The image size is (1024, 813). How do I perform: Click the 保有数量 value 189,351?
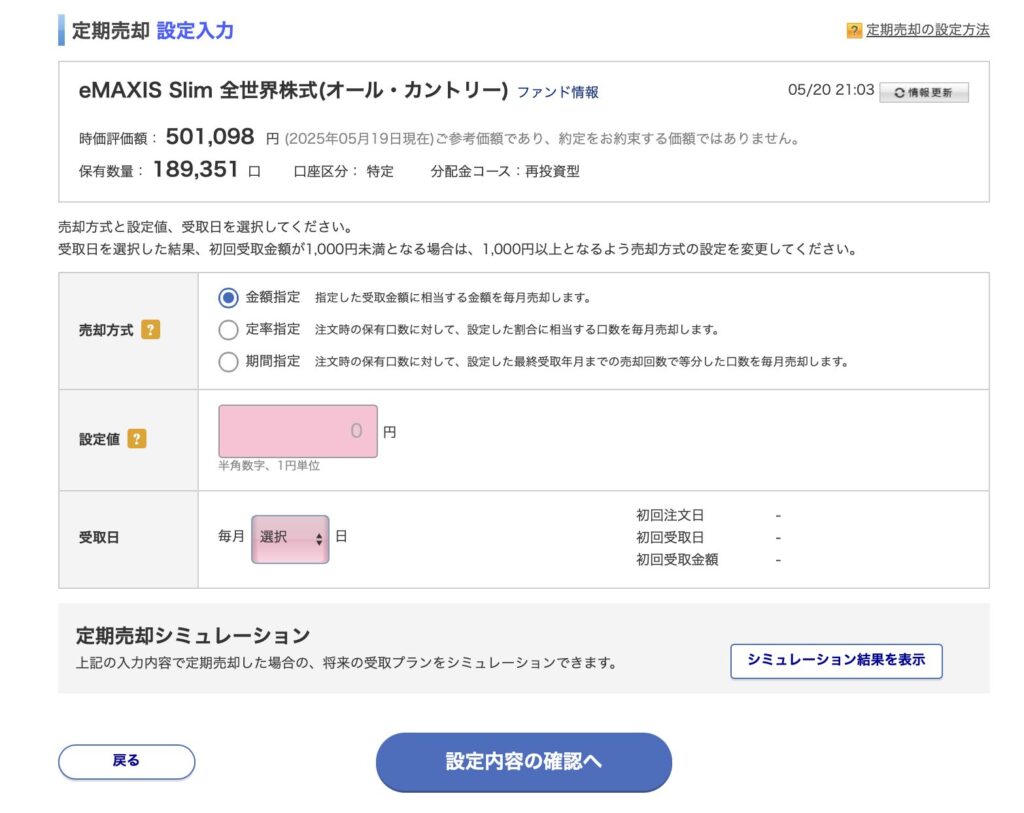[x=195, y=170]
